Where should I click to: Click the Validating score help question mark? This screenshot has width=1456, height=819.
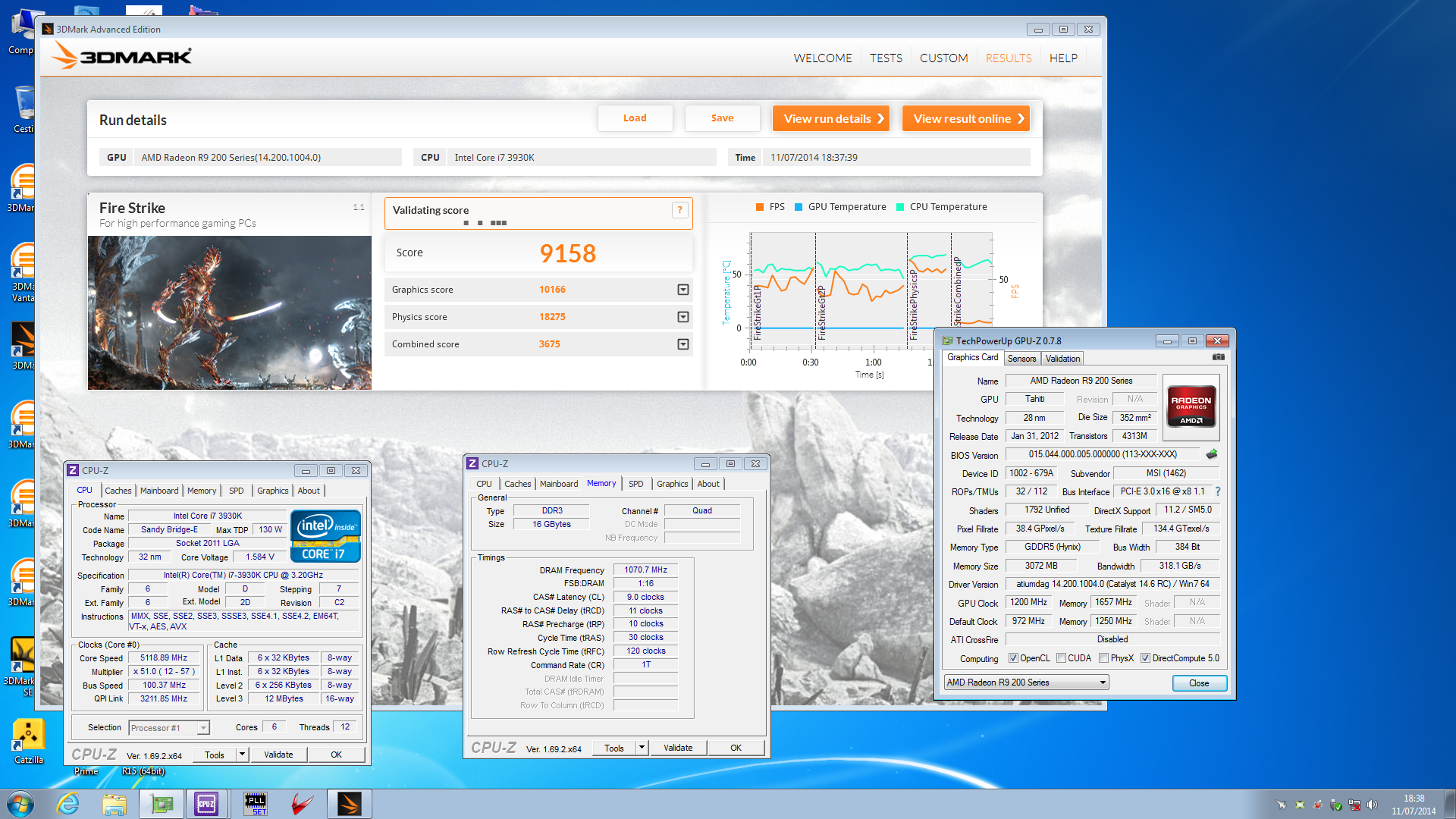pyautogui.click(x=679, y=211)
